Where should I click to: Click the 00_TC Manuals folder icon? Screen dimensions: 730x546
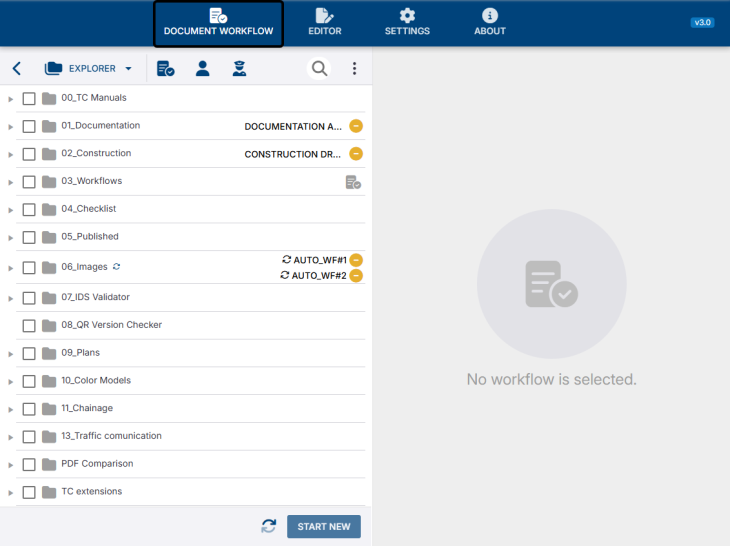(49, 98)
